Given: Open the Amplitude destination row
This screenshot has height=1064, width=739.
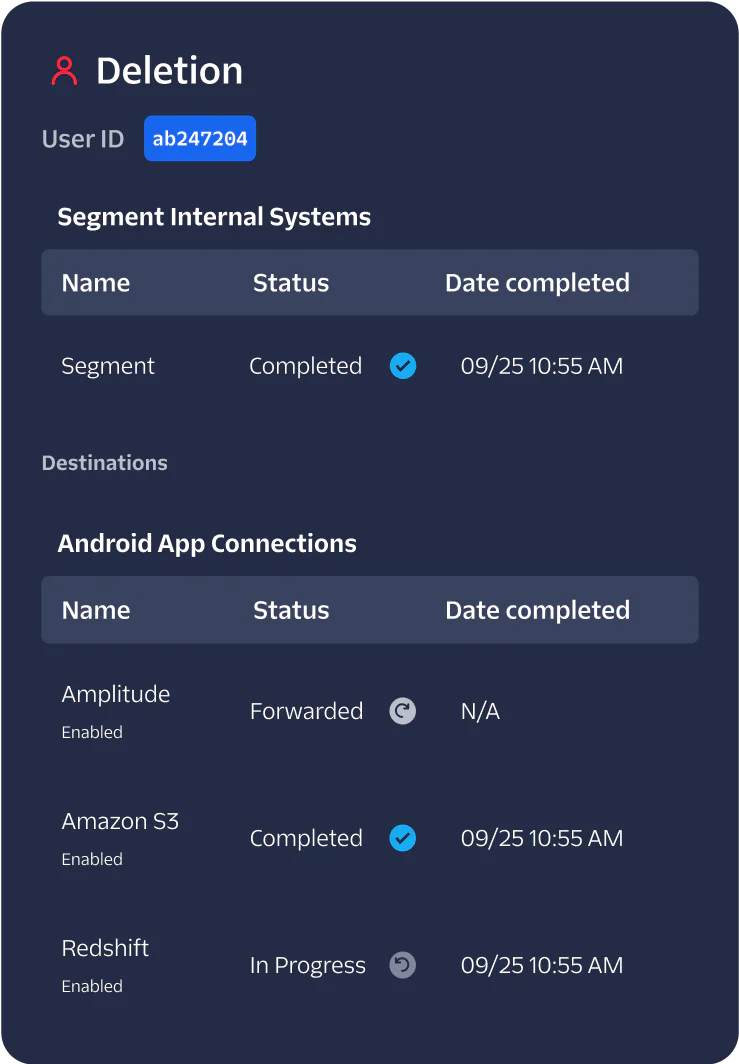Looking at the screenshot, I should pos(116,695).
